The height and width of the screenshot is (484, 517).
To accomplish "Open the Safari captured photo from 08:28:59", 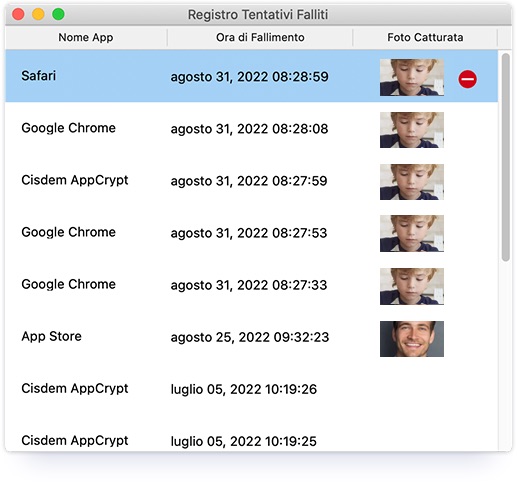I will pos(412,77).
